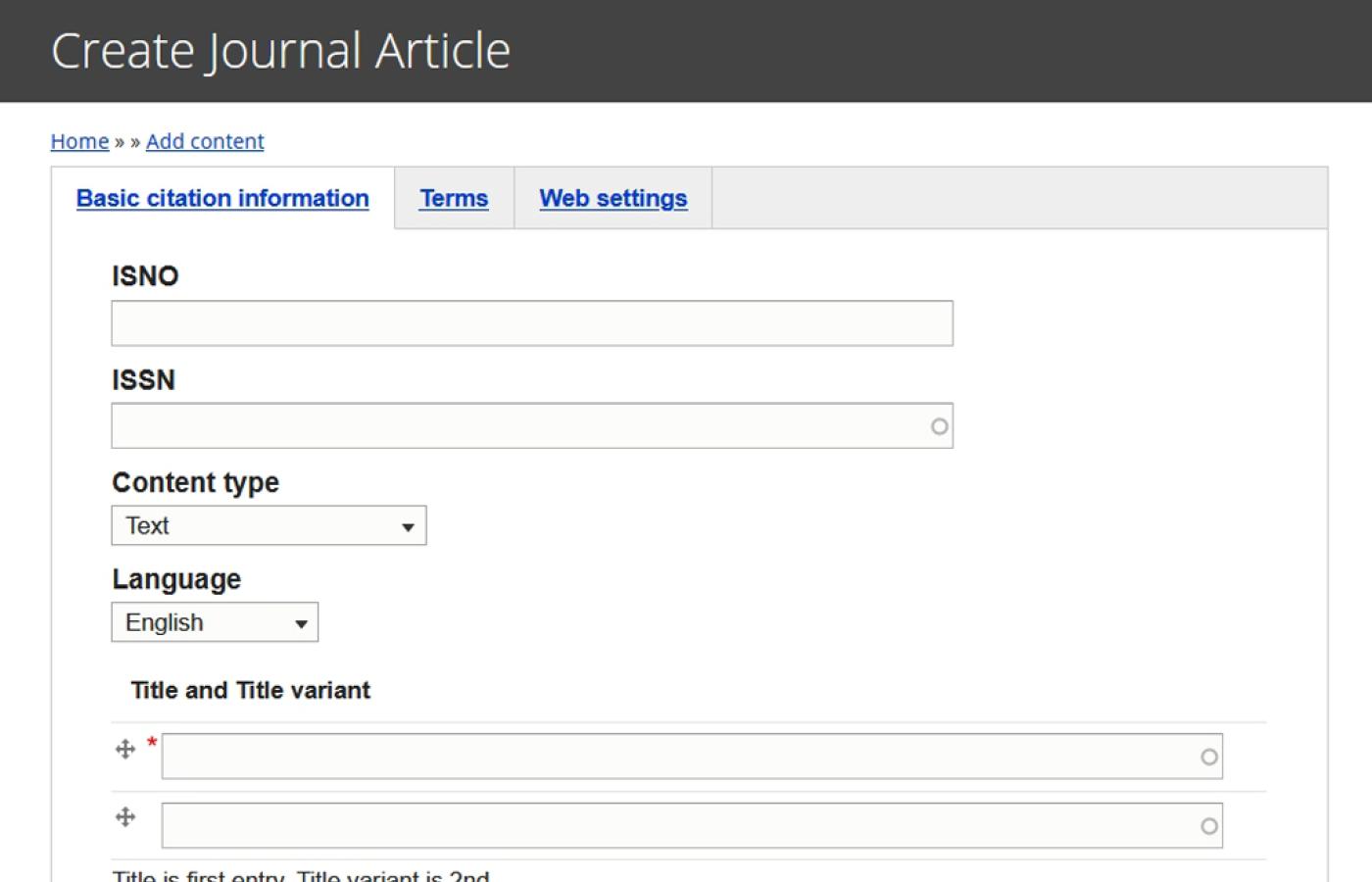Click the autocomplete circle in the ISSN field

click(939, 426)
